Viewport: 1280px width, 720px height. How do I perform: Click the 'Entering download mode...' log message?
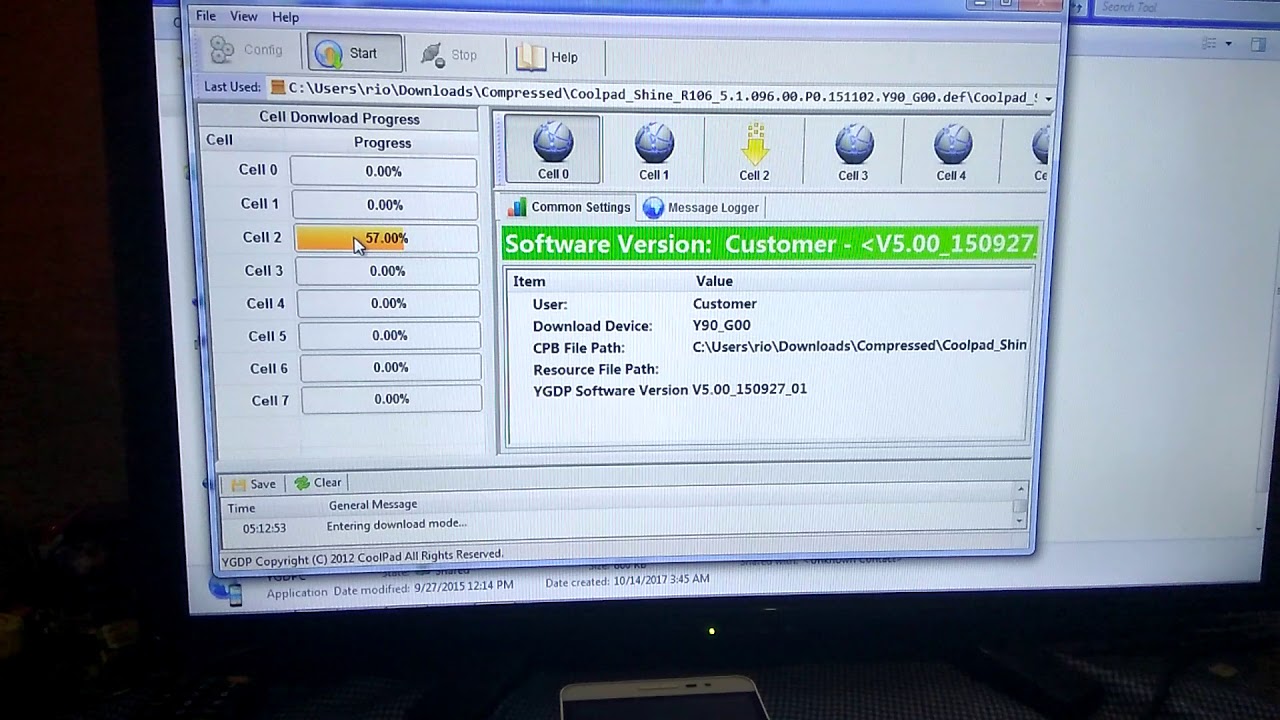pyautogui.click(x=396, y=525)
